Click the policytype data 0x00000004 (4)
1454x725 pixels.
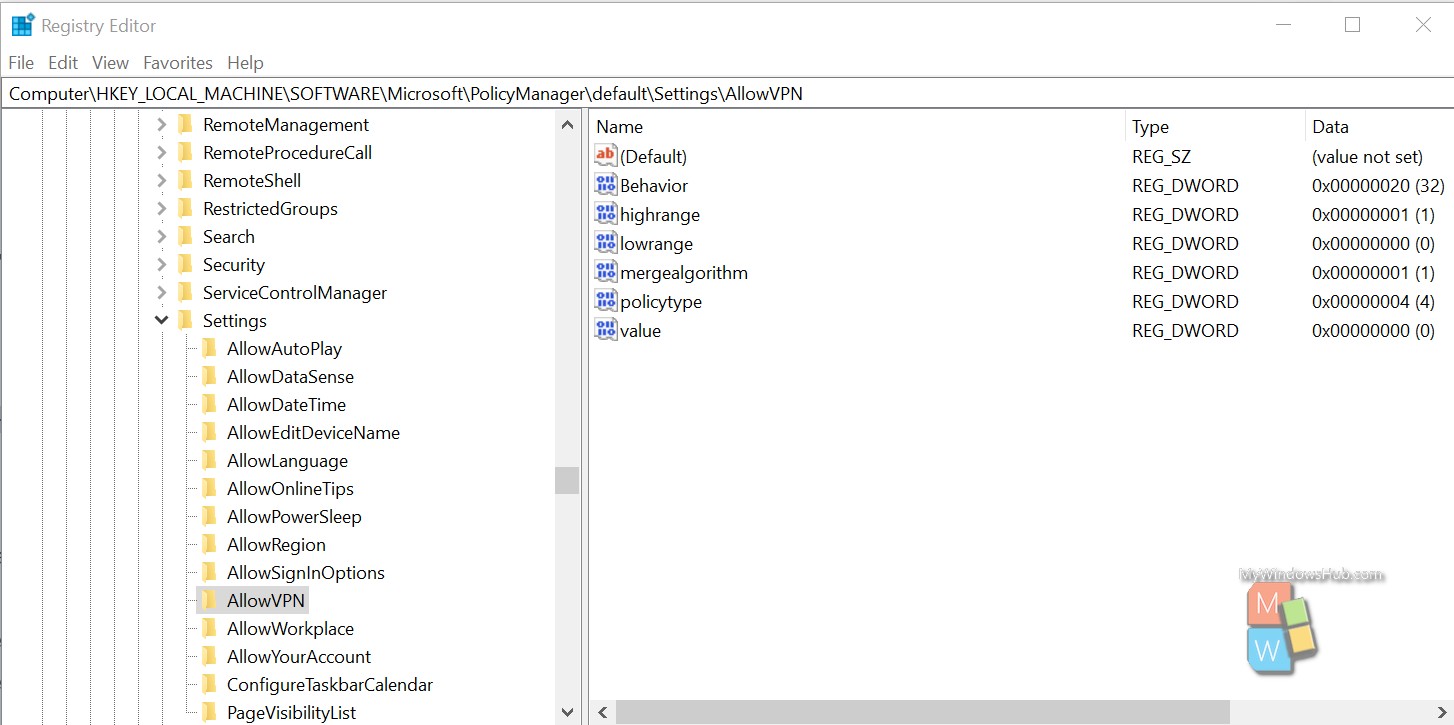click(x=1373, y=301)
